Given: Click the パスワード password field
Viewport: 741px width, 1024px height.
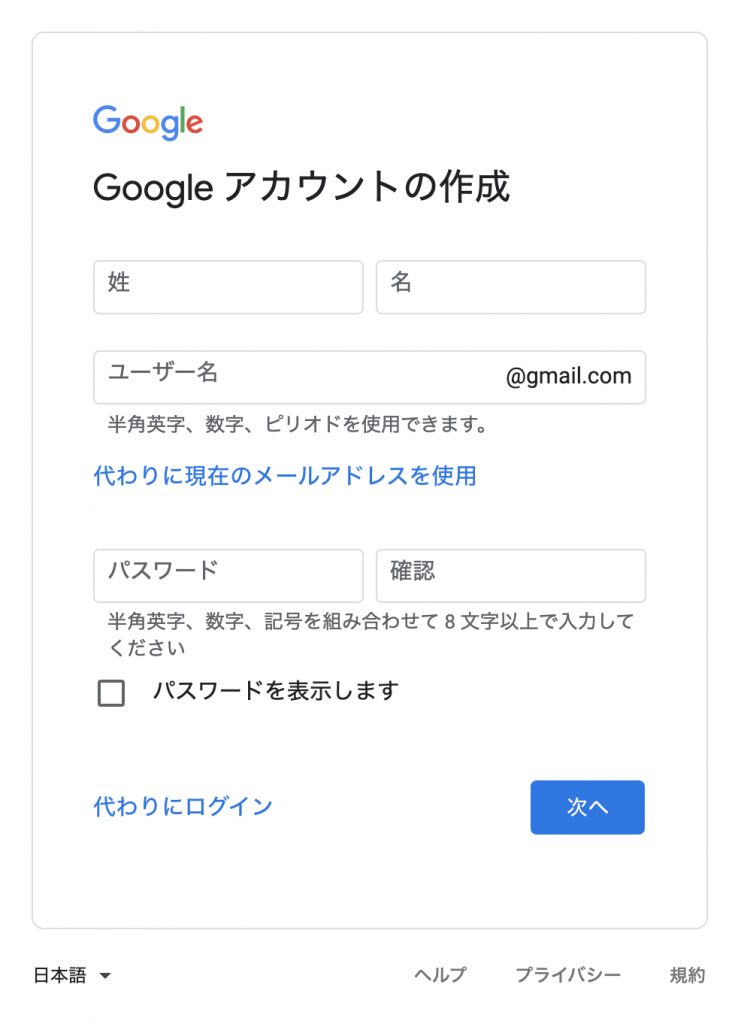Looking at the screenshot, I should pyautogui.click(x=228, y=576).
